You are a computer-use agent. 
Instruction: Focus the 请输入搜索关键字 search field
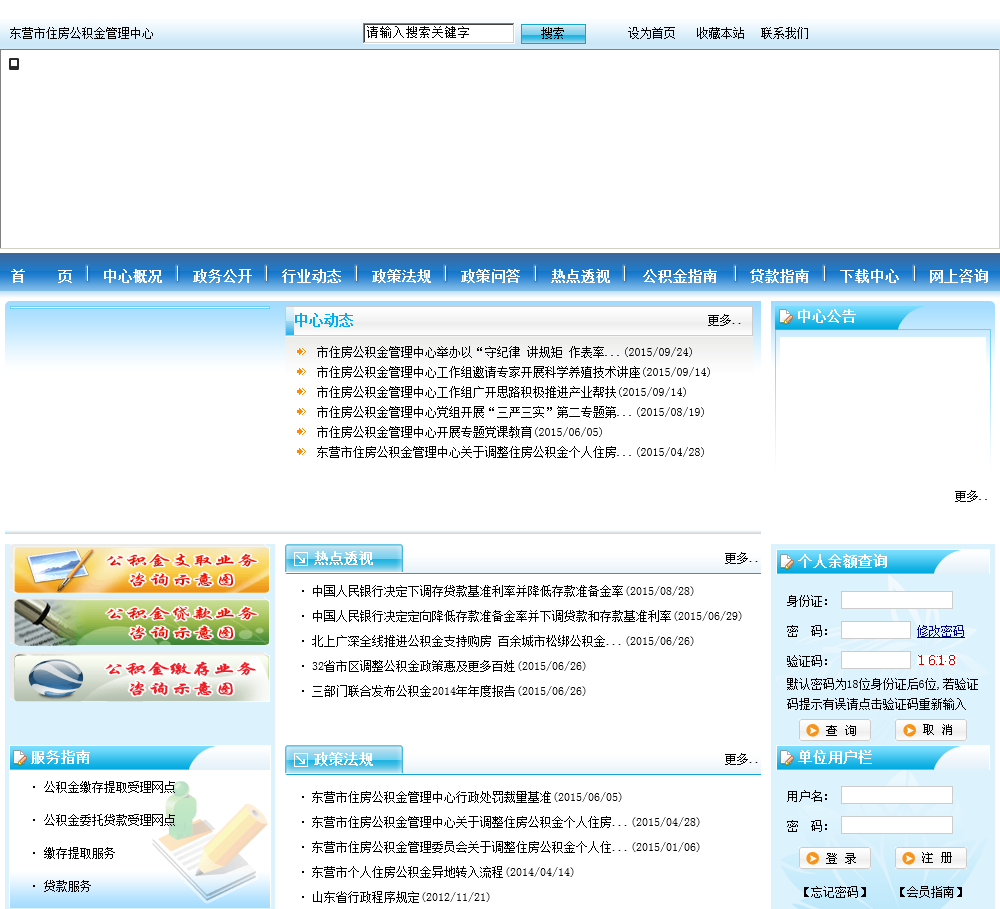click(438, 33)
